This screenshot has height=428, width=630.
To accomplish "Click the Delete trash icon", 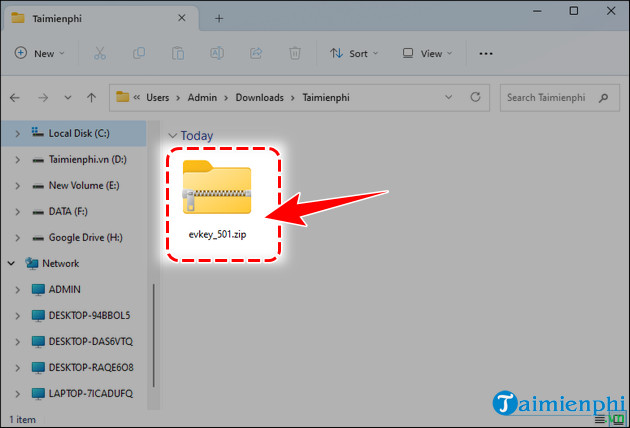I will coord(294,53).
